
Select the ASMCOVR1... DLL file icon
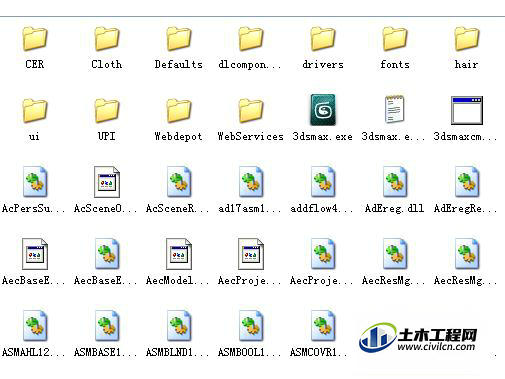click(323, 326)
